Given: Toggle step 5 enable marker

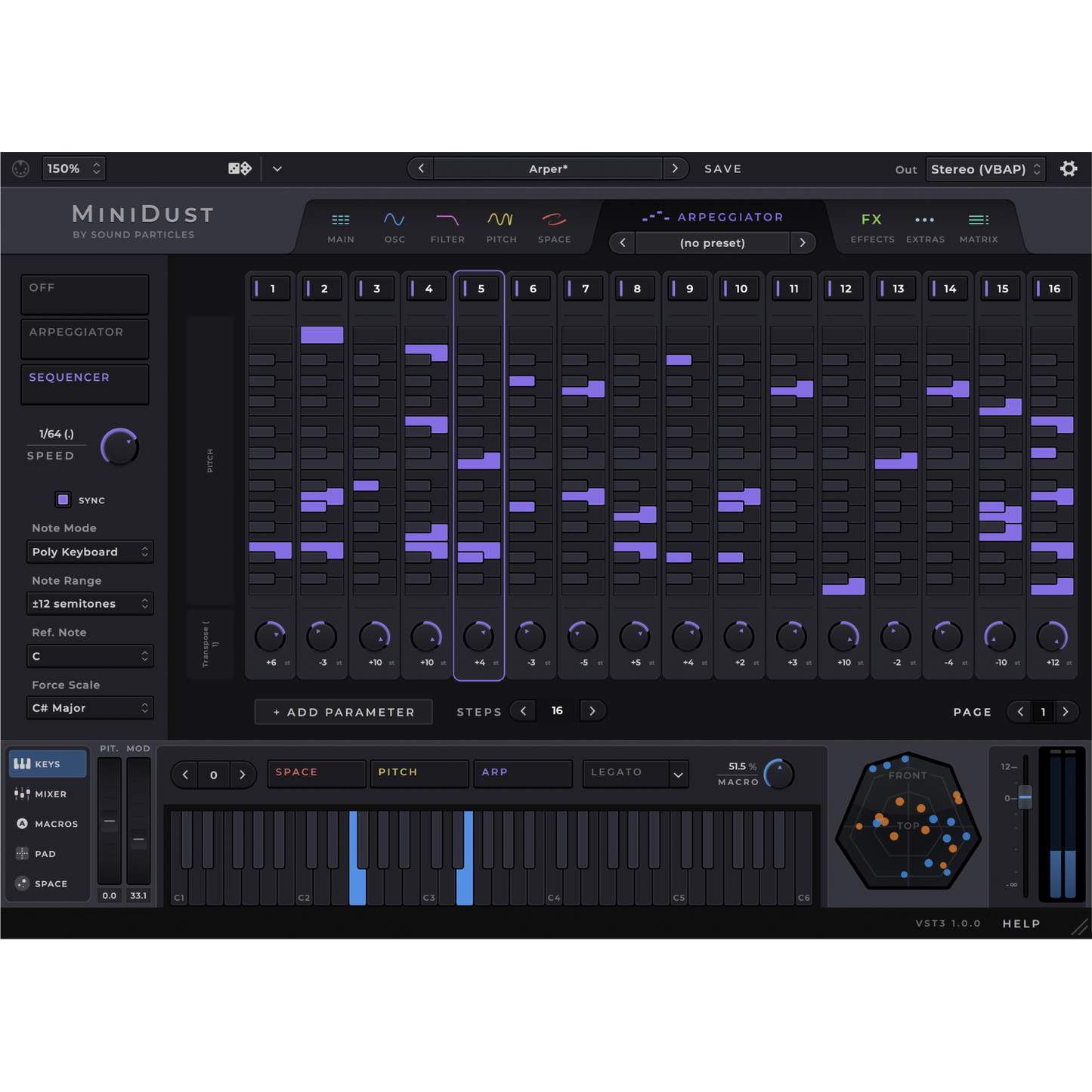Looking at the screenshot, I should click(466, 289).
